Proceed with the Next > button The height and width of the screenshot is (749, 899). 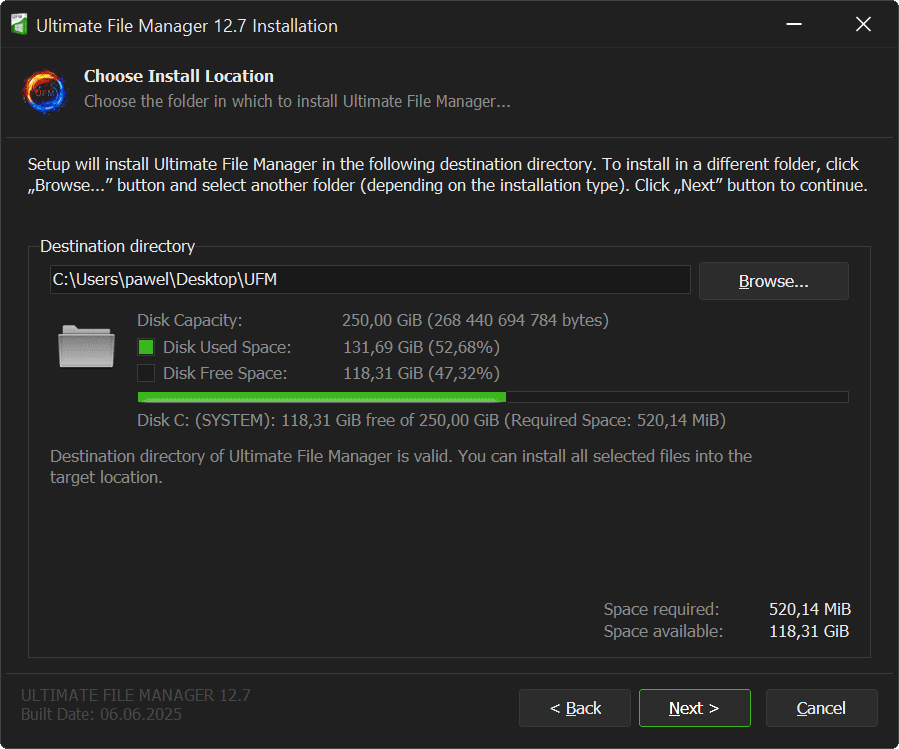694,708
